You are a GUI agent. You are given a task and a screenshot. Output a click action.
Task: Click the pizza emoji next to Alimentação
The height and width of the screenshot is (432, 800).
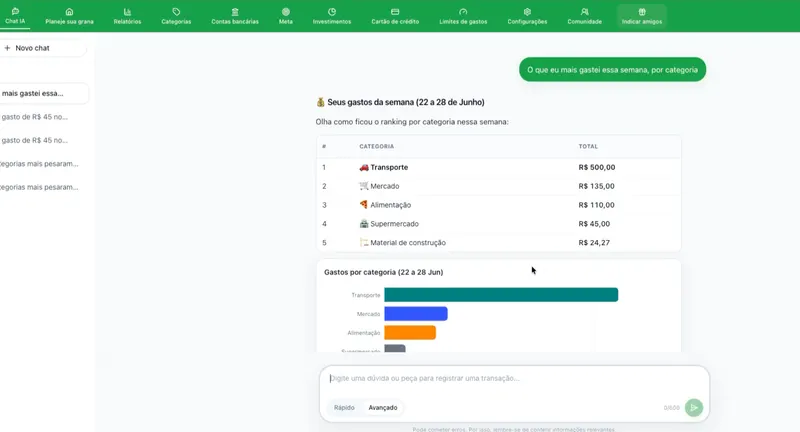point(364,205)
